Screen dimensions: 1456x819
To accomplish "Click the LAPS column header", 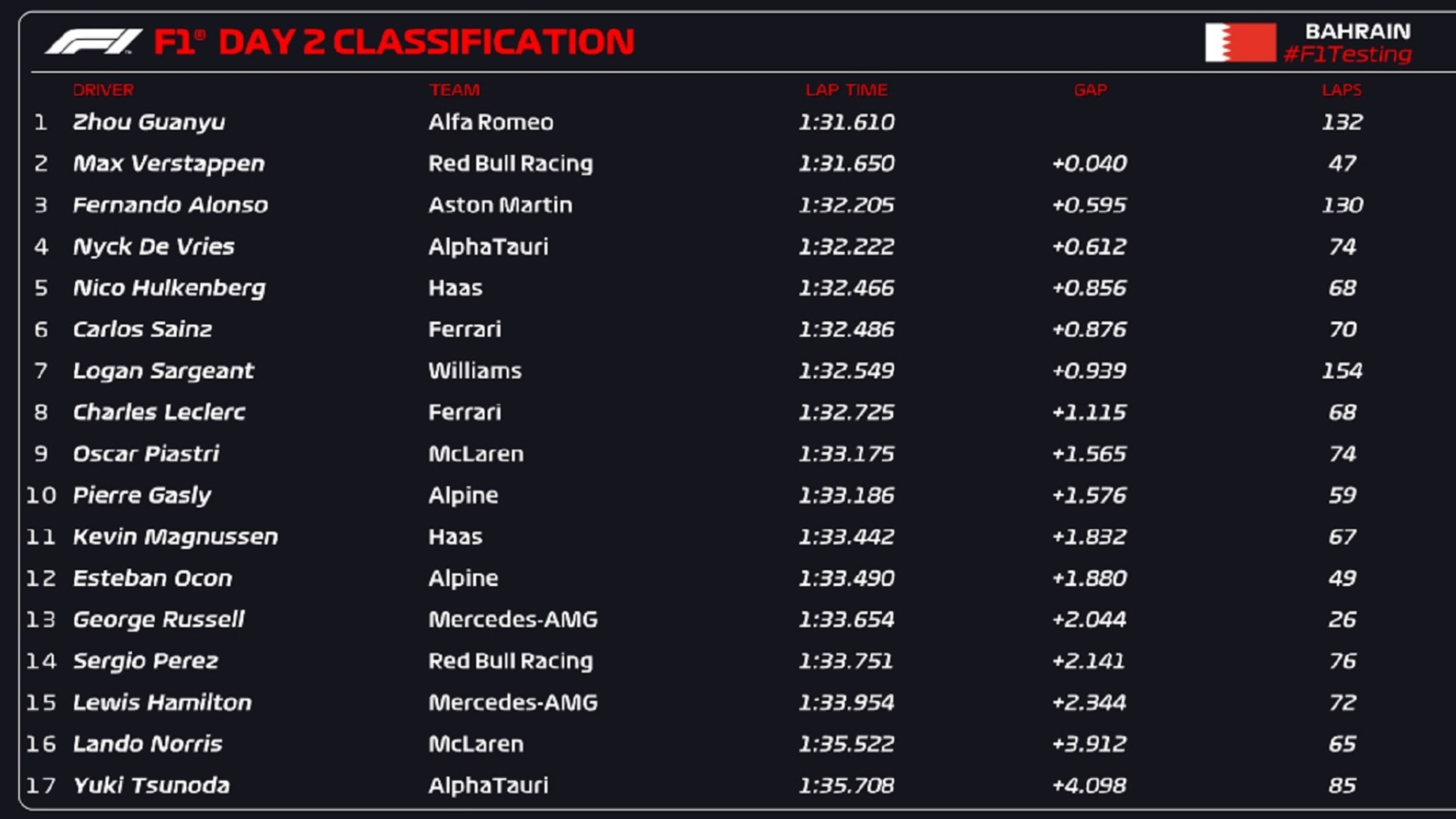I will point(1341,90).
